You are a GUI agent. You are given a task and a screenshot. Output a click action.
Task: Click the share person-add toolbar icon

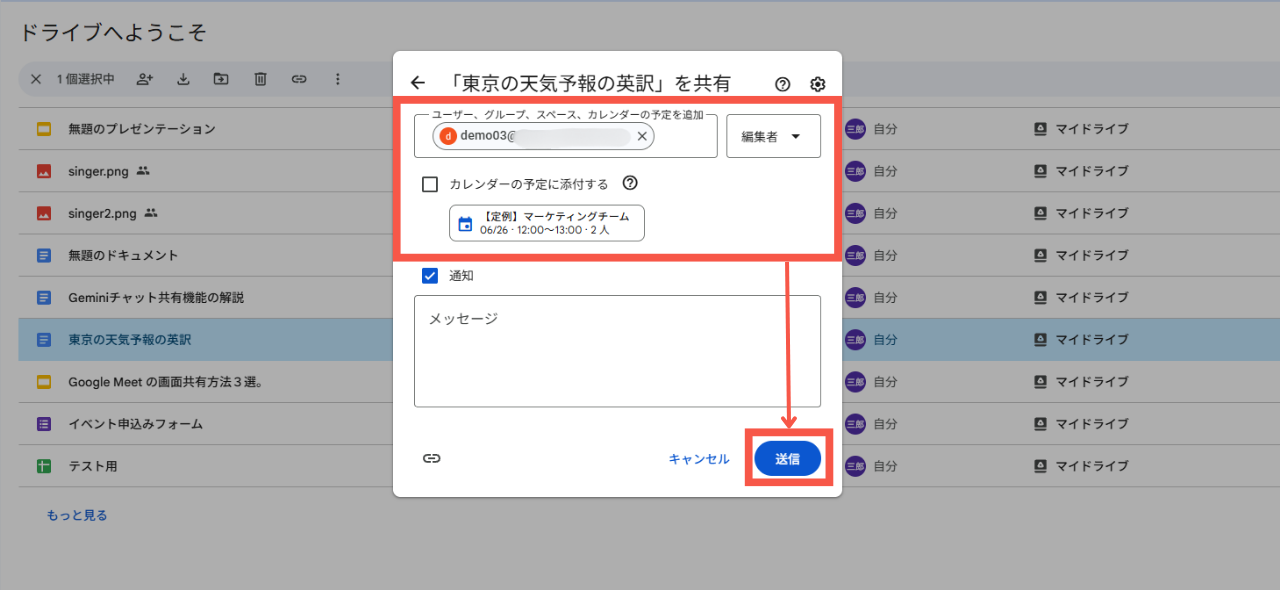point(145,79)
